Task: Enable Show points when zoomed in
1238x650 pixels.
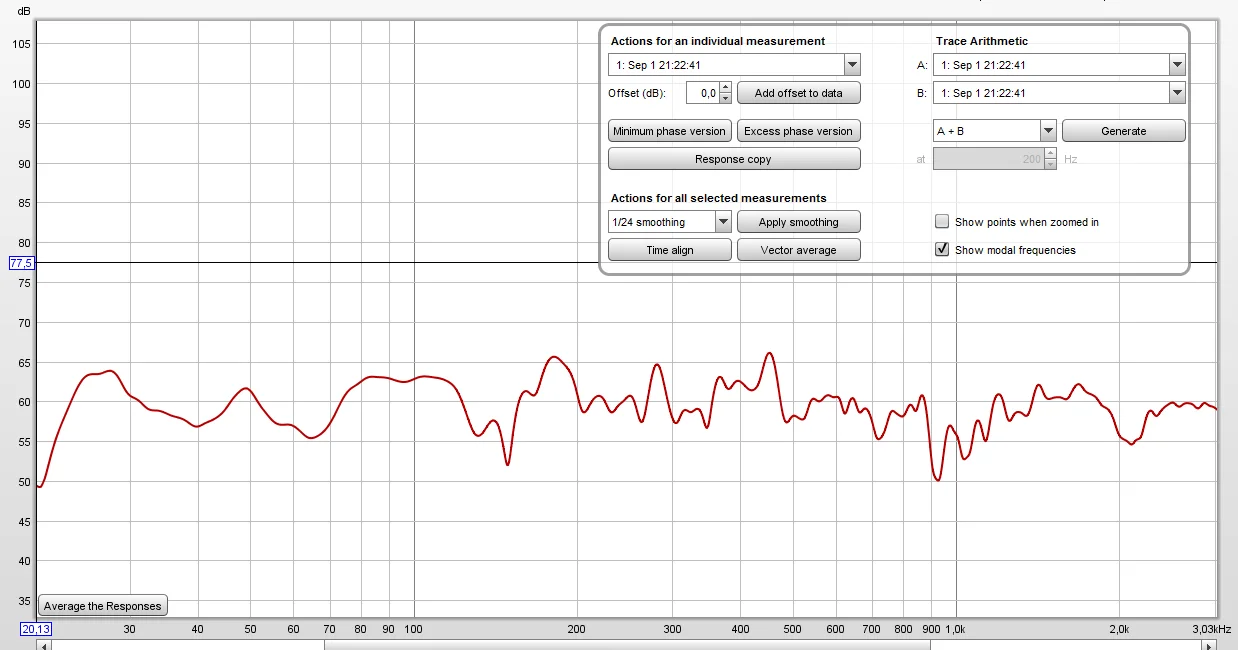Action: [942, 222]
